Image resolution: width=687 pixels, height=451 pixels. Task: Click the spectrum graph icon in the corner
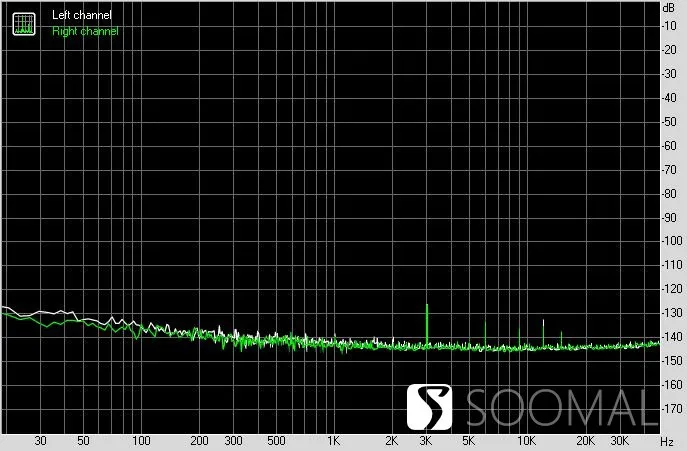[x=24, y=24]
